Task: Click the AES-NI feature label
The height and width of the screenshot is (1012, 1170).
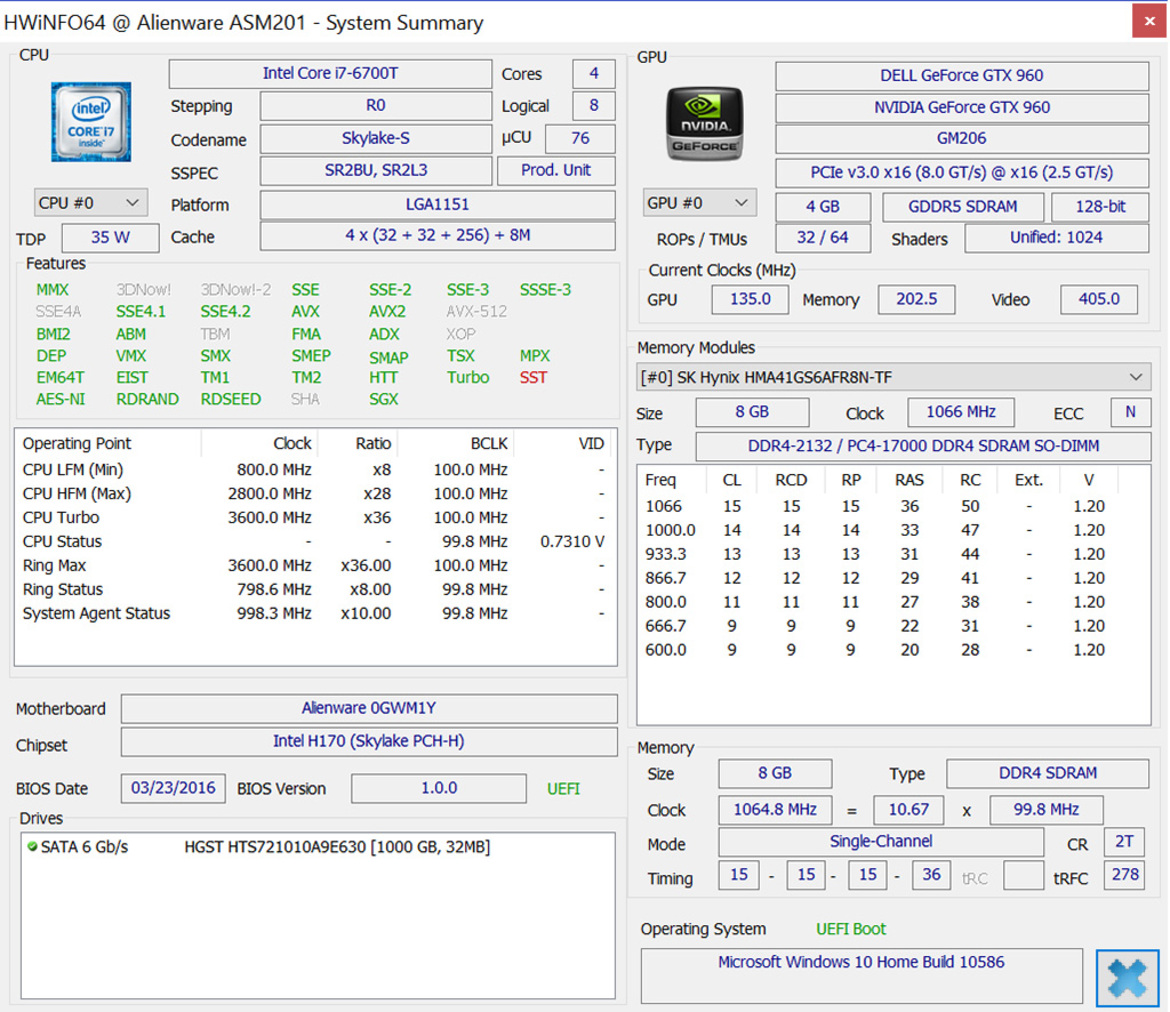Action: (x=60, y=399)
